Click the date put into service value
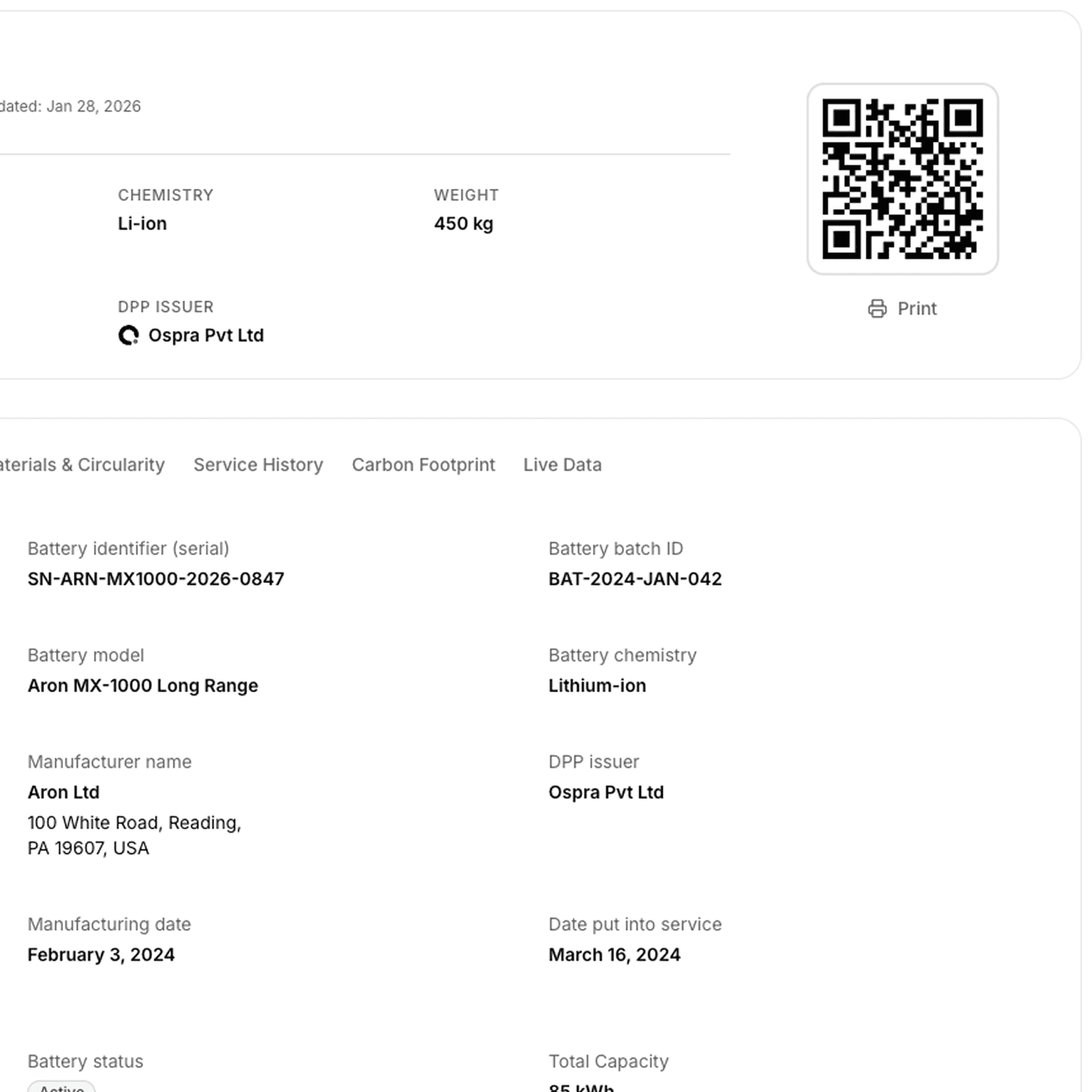The image size is (1092, 1092). (x=615, y=954)
